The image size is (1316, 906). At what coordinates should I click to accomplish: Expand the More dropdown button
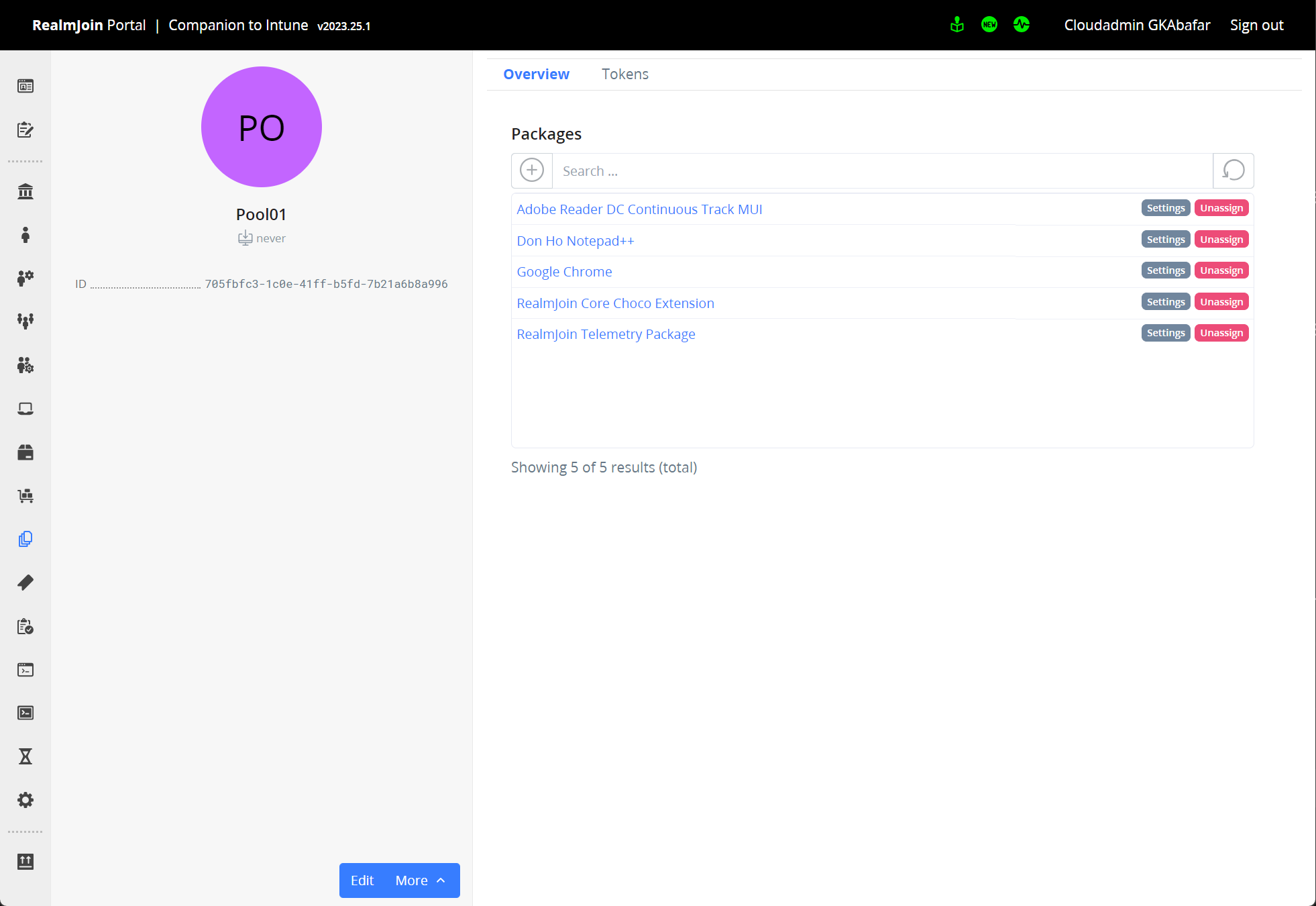coord(421,880)
